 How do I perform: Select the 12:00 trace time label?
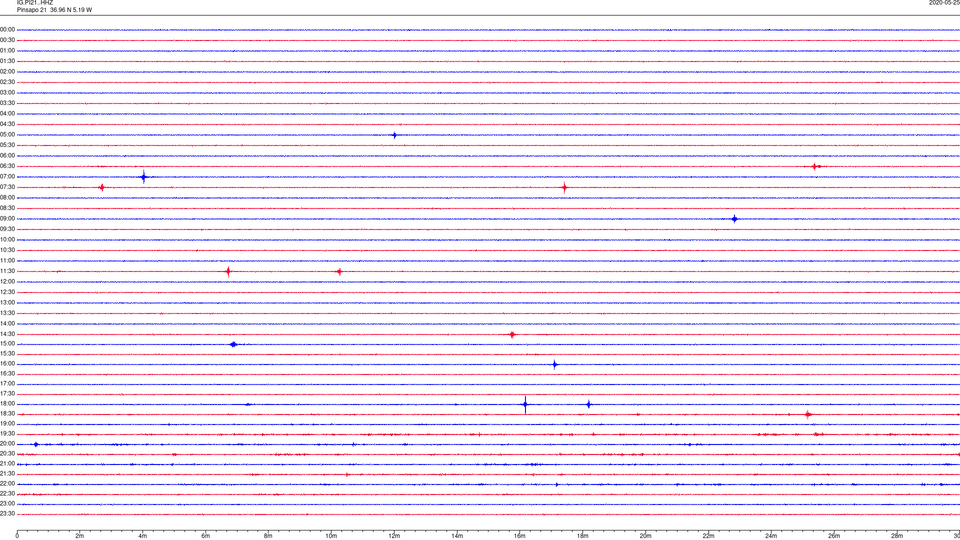[x=7, y=282]
